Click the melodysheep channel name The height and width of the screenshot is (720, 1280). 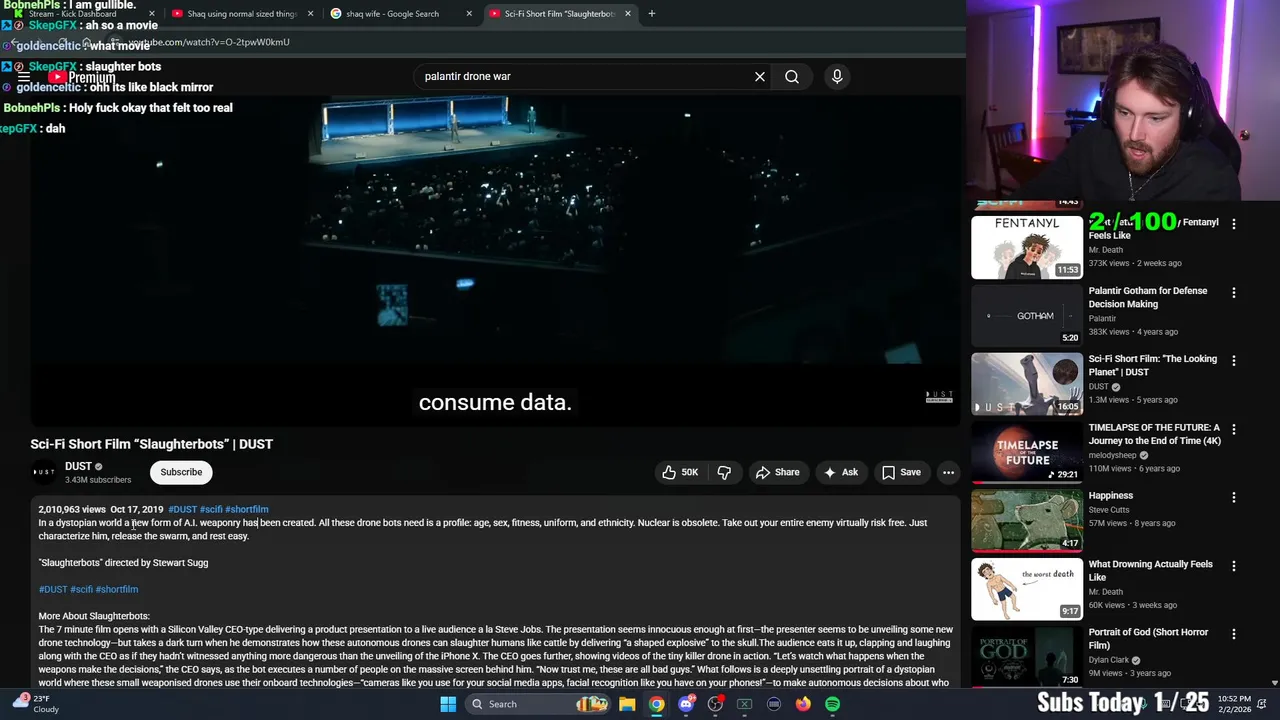pyautogui.click(x=1114, y=455)
